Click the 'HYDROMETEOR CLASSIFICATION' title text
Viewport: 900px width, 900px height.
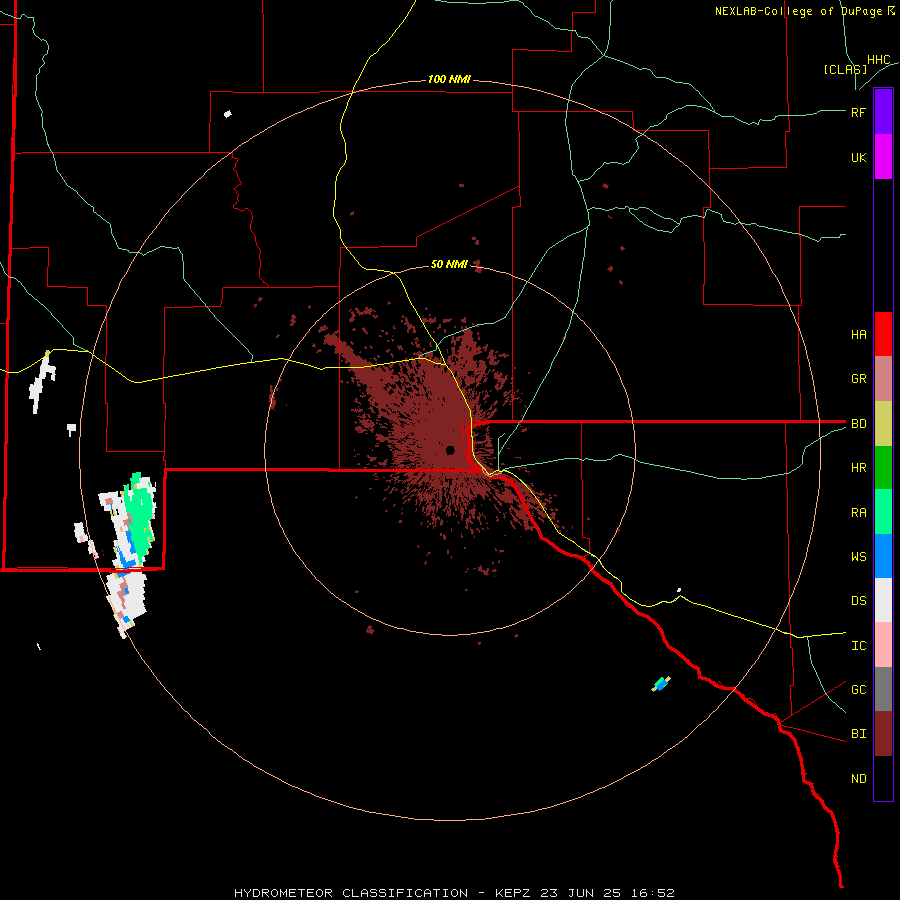click(351, 893)
